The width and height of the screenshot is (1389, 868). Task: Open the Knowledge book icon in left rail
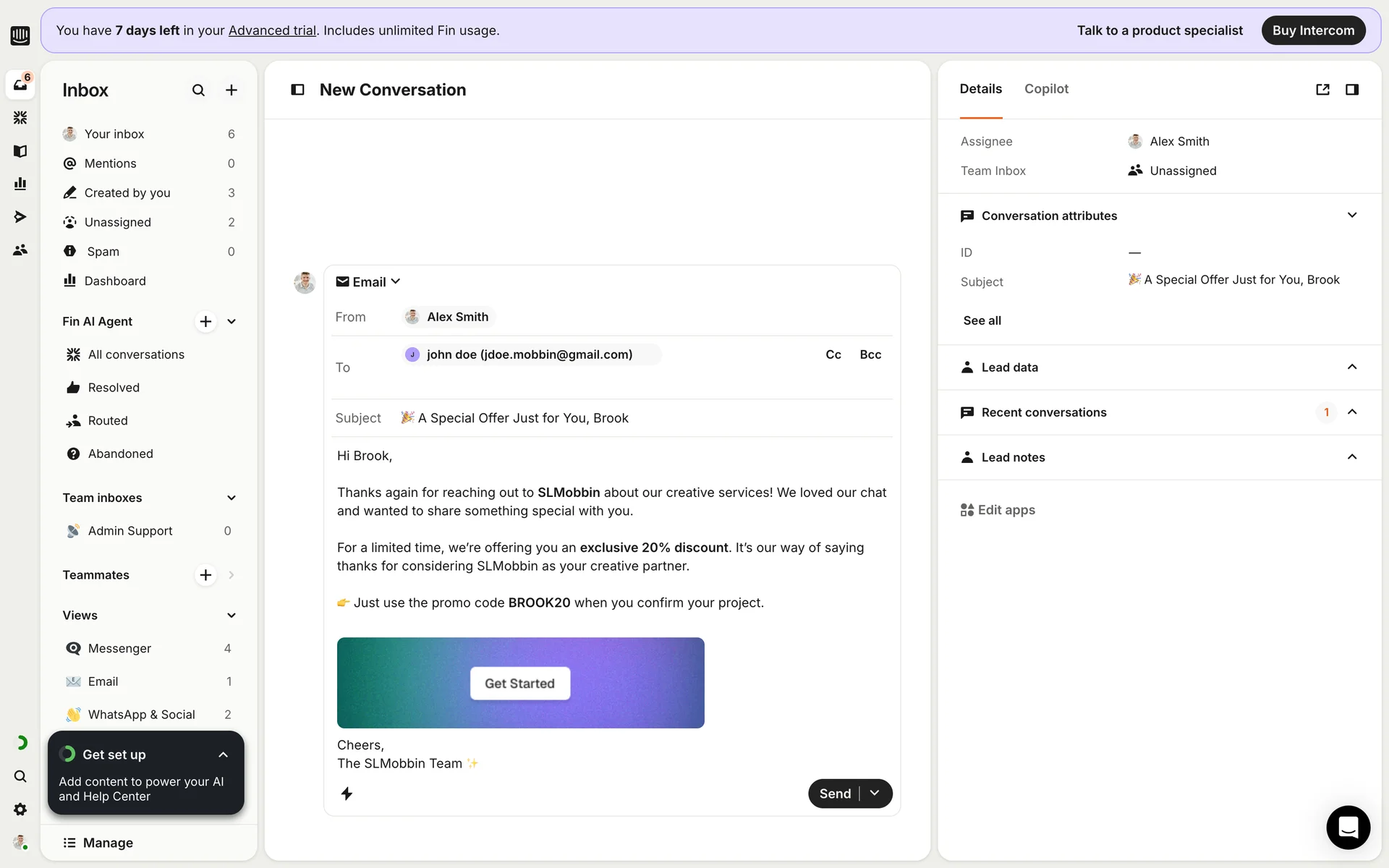[20, 151]
